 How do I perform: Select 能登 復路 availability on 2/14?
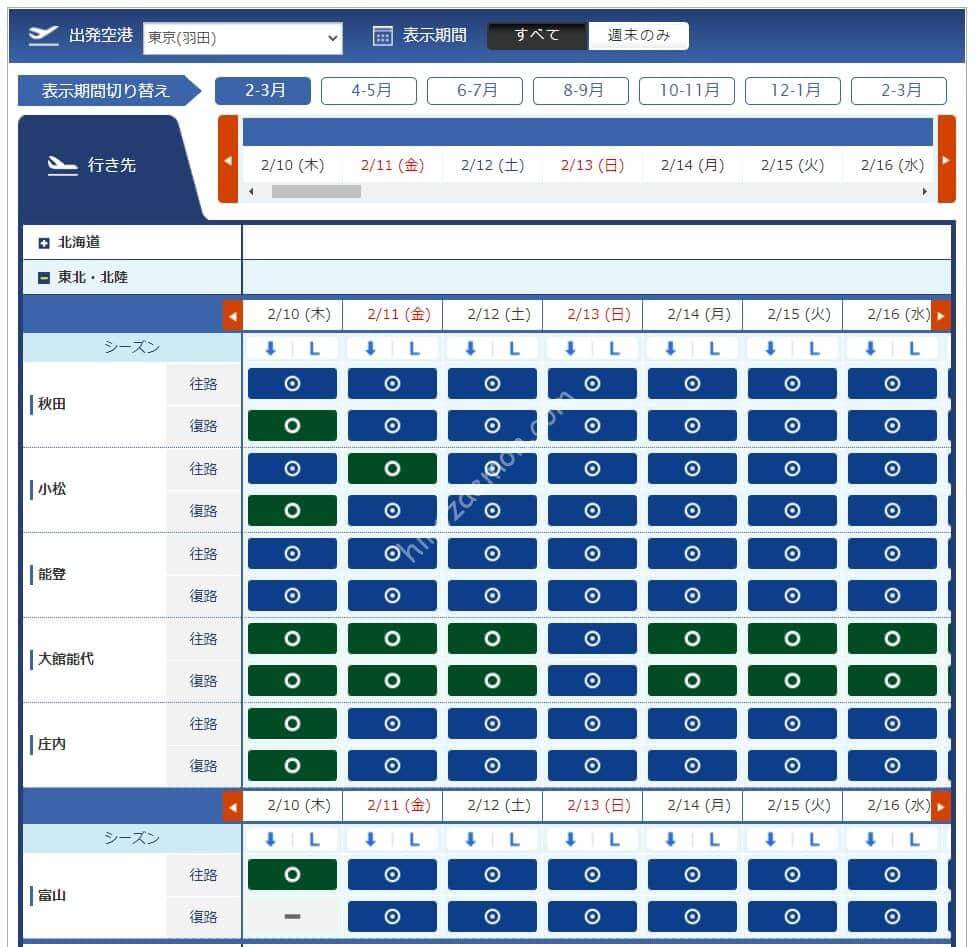(x=692, y=596)
